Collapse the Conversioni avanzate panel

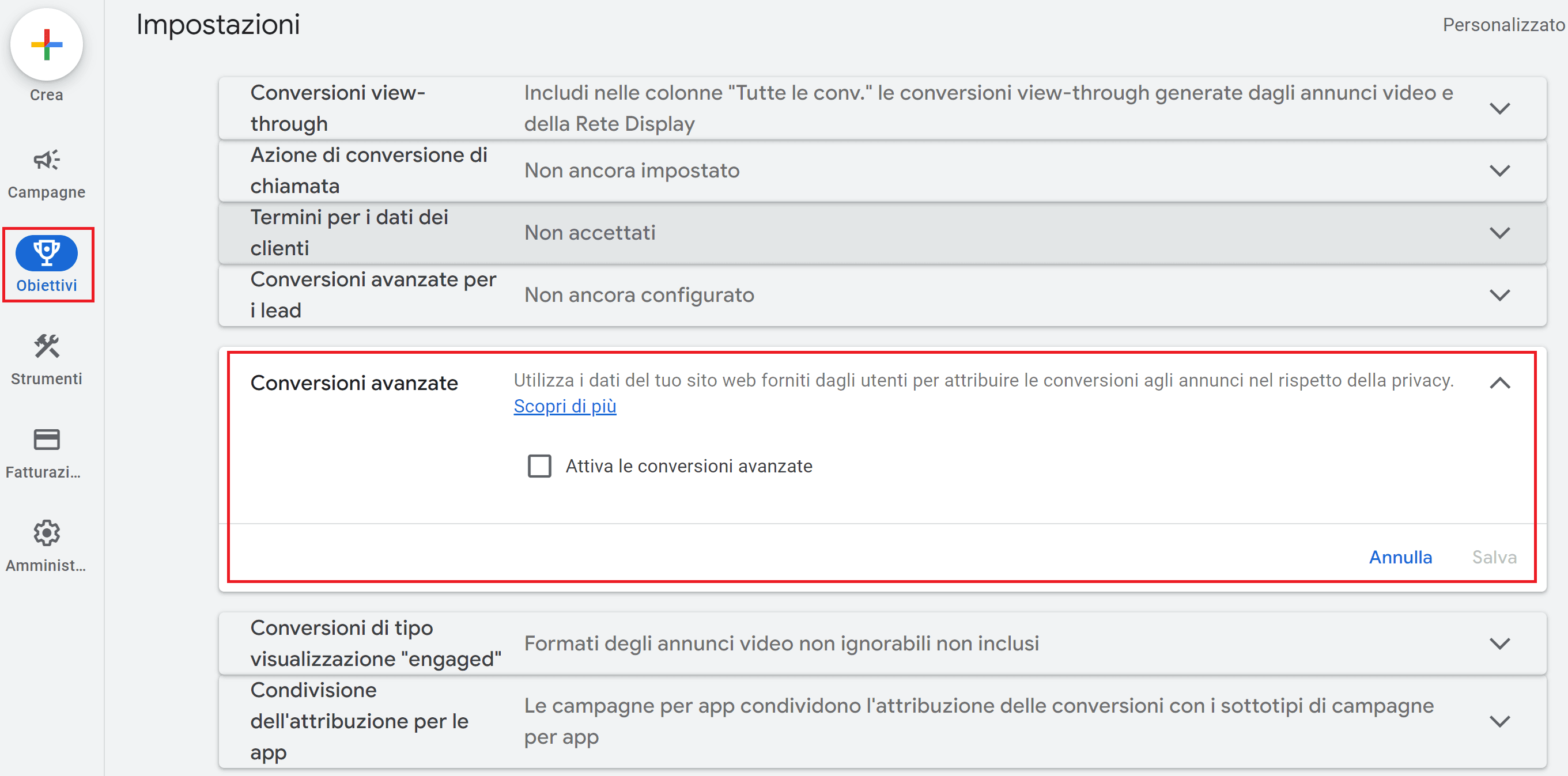coord(1500,383)
